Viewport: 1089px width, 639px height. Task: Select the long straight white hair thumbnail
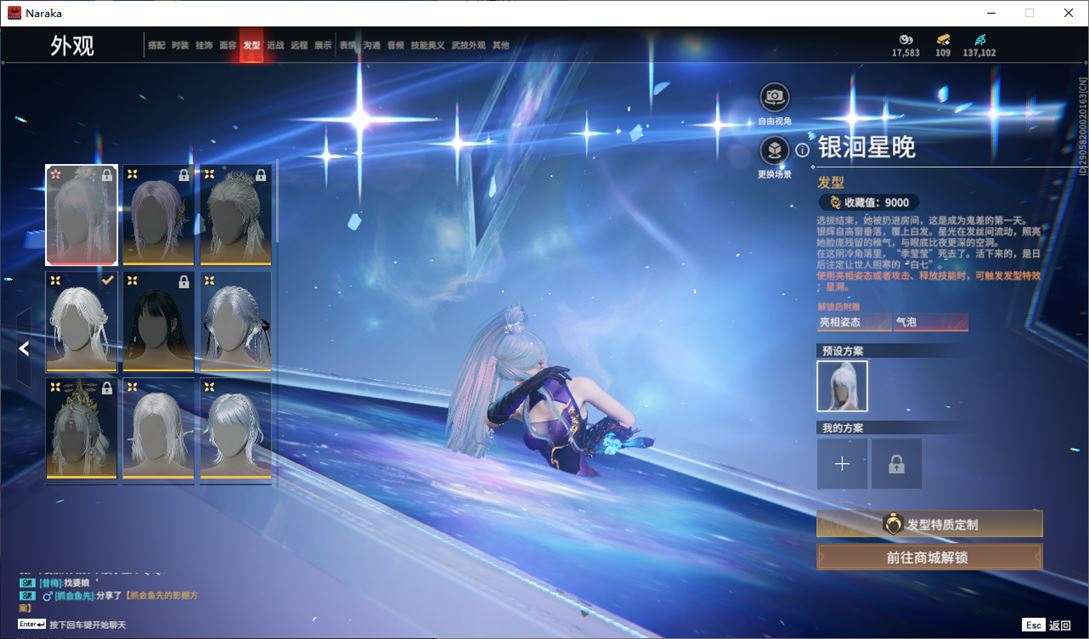click(158, 429)
